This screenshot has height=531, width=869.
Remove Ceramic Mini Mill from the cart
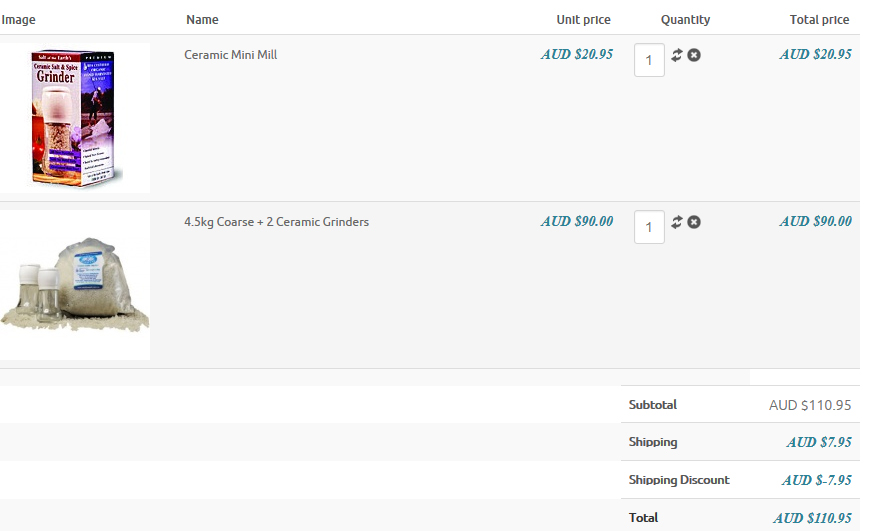click(694, 55)
